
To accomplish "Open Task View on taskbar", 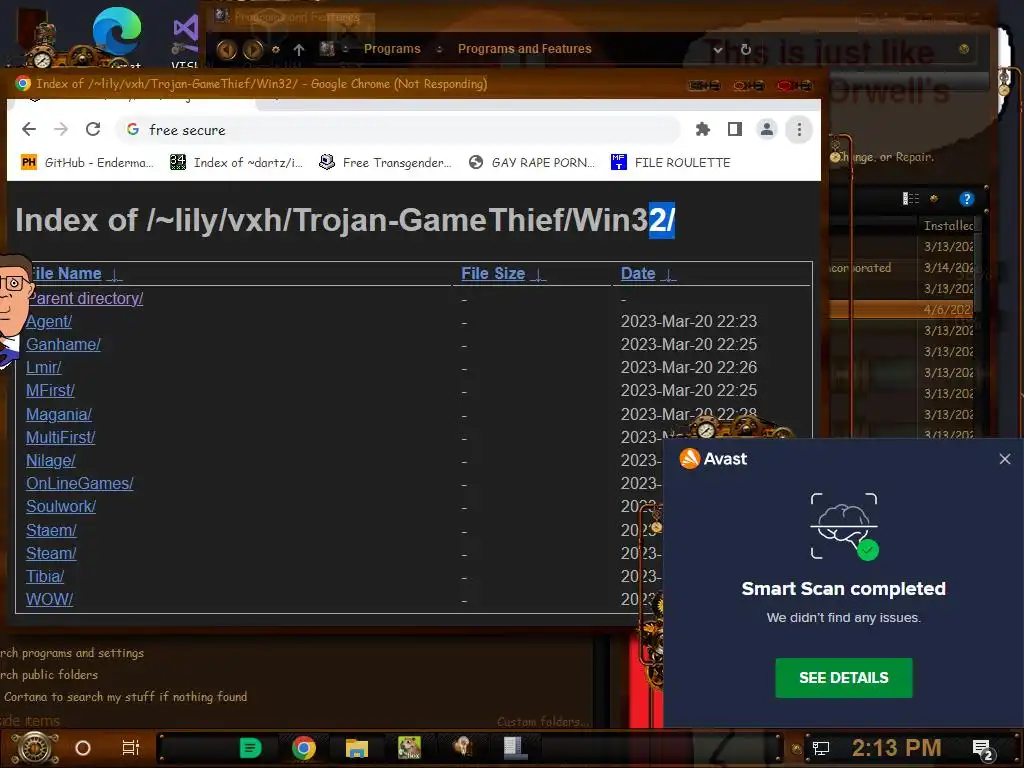I will (131, 748).
